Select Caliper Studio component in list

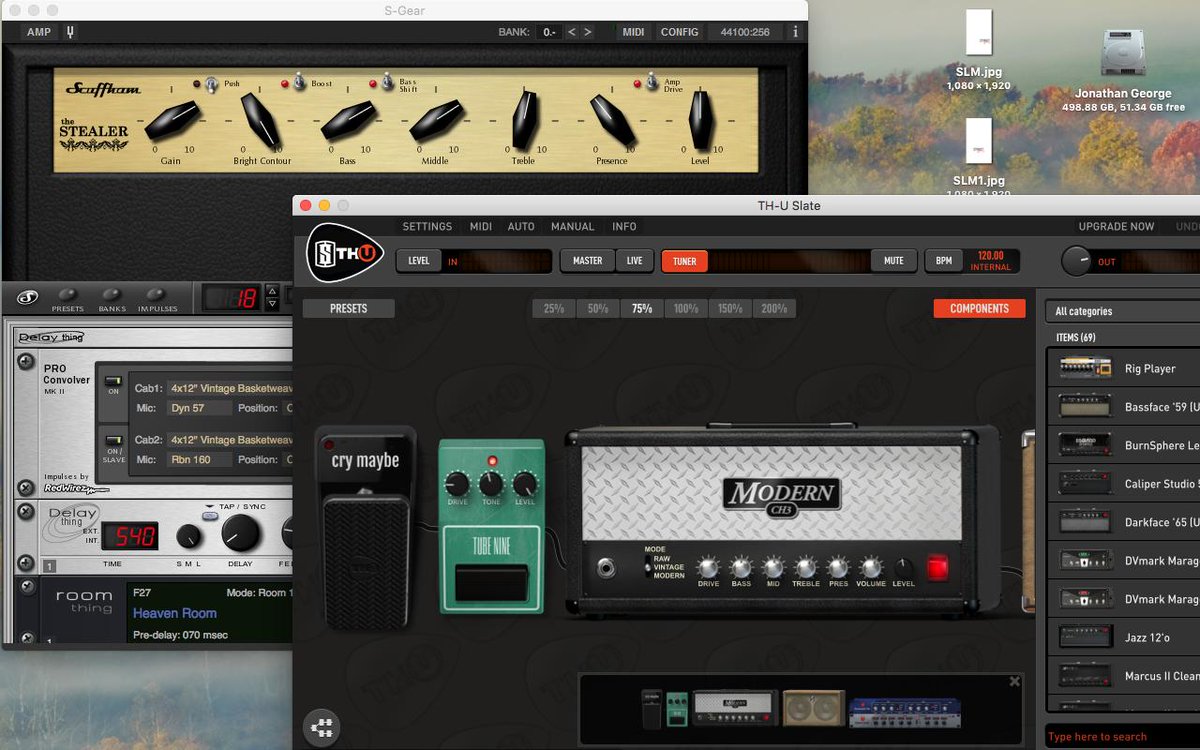click(x=1124, y=484)
